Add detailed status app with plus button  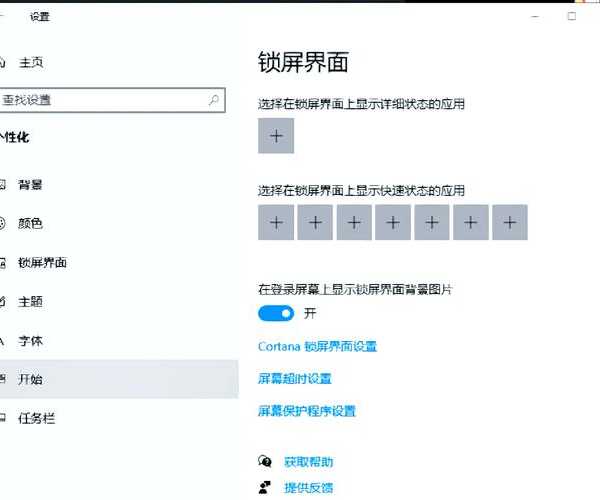click(x=276, y=136)
